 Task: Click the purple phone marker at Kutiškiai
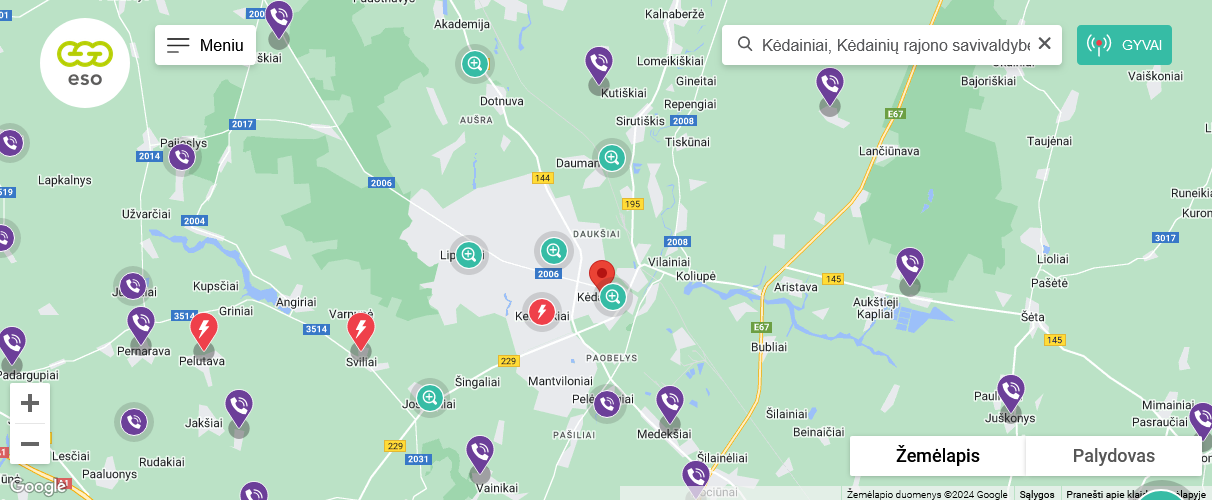point(599,66)
